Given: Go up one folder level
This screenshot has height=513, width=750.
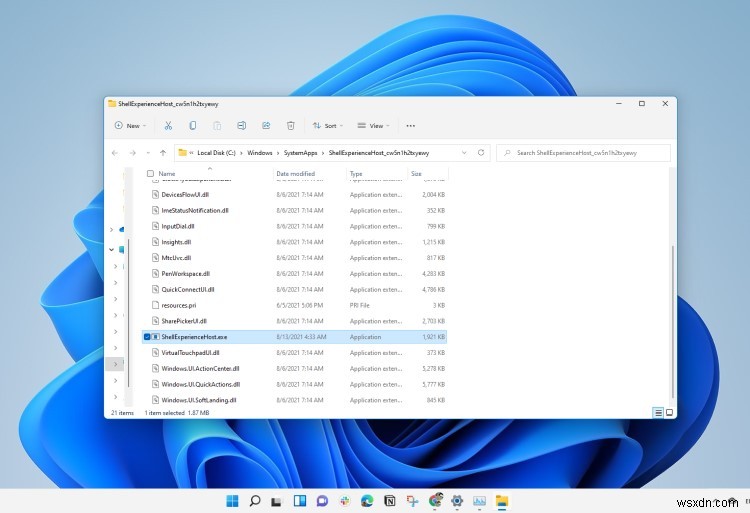Looking at the screenshot, I should 163,153.
